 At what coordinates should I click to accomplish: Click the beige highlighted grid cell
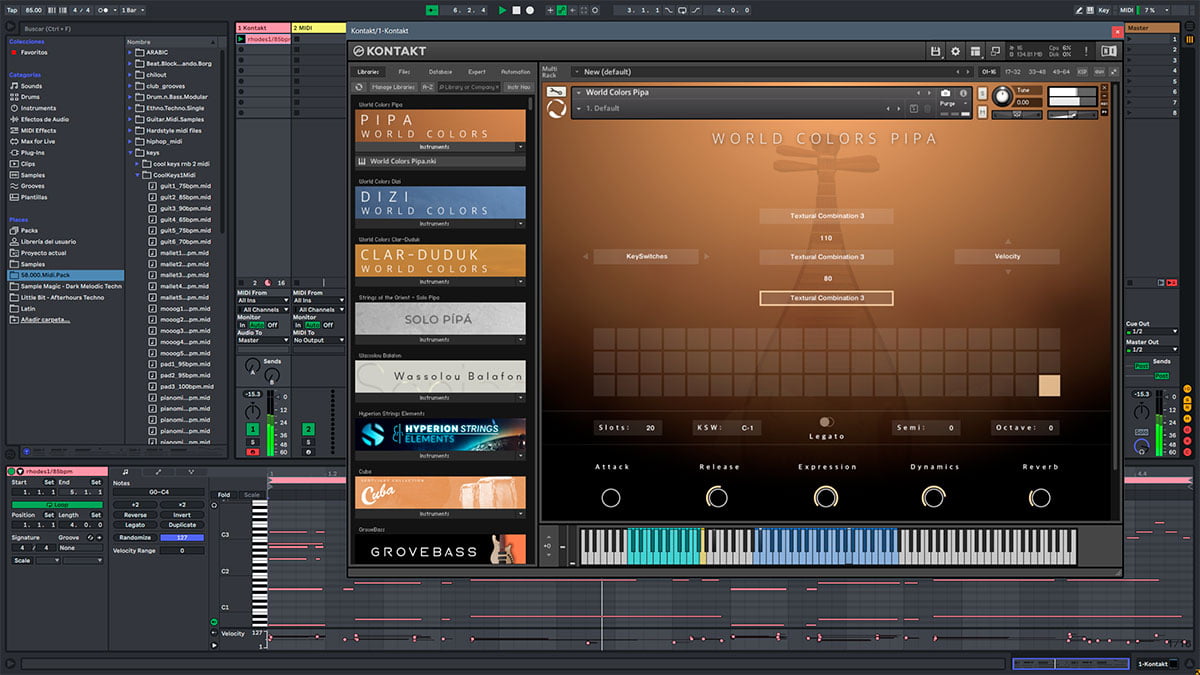point(1049,385)
